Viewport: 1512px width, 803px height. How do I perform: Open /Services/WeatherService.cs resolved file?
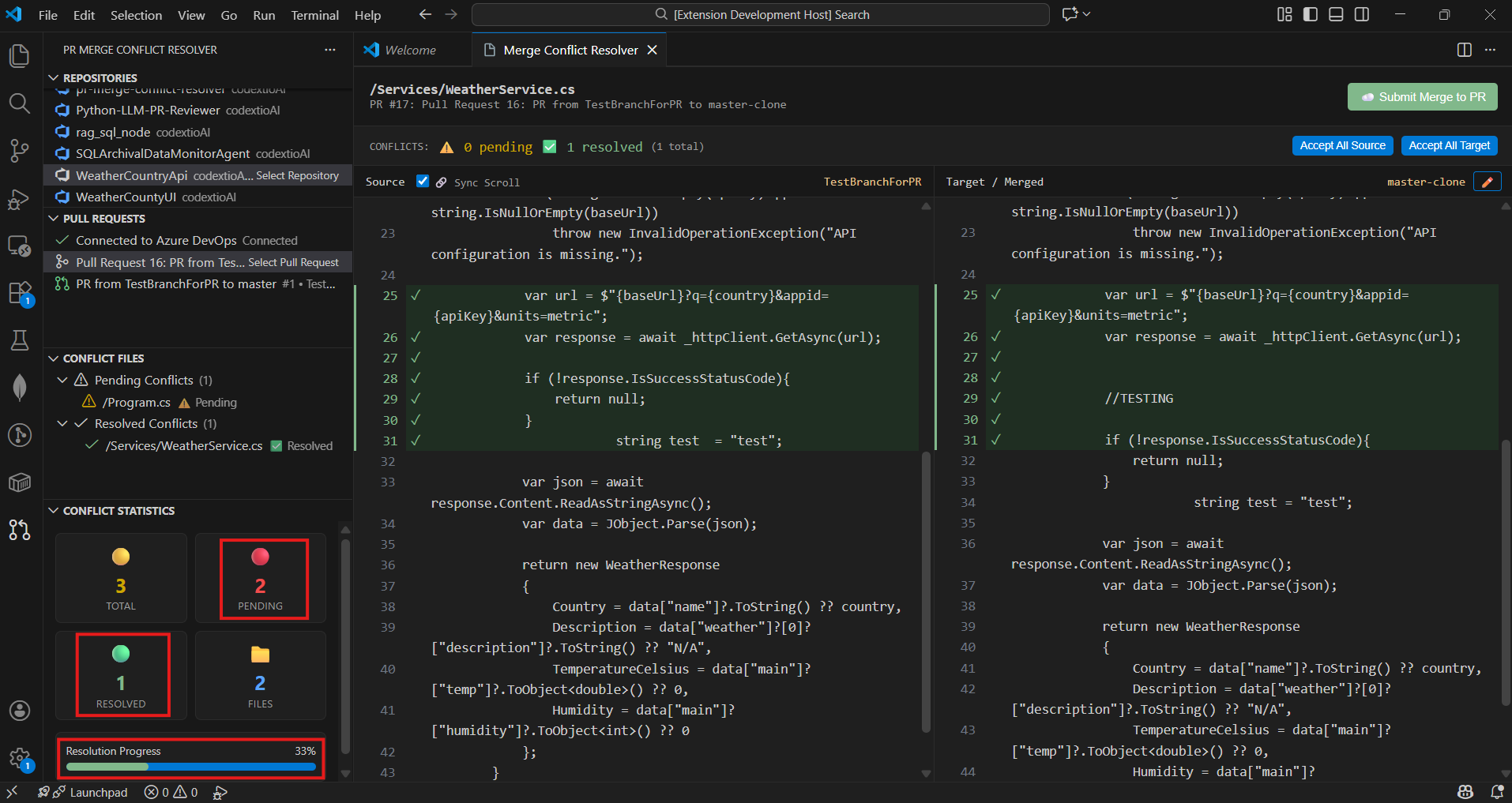(x=197, y=445)
